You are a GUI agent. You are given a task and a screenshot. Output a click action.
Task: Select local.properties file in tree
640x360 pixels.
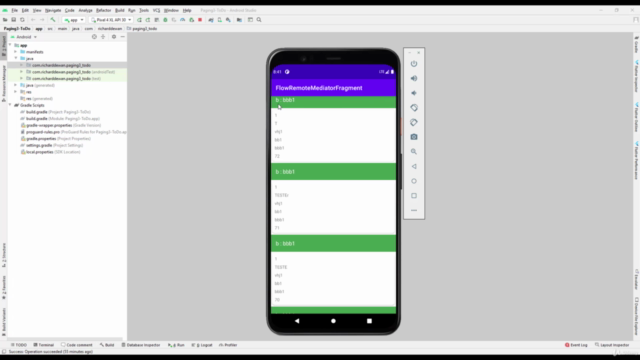click(50, 152)
